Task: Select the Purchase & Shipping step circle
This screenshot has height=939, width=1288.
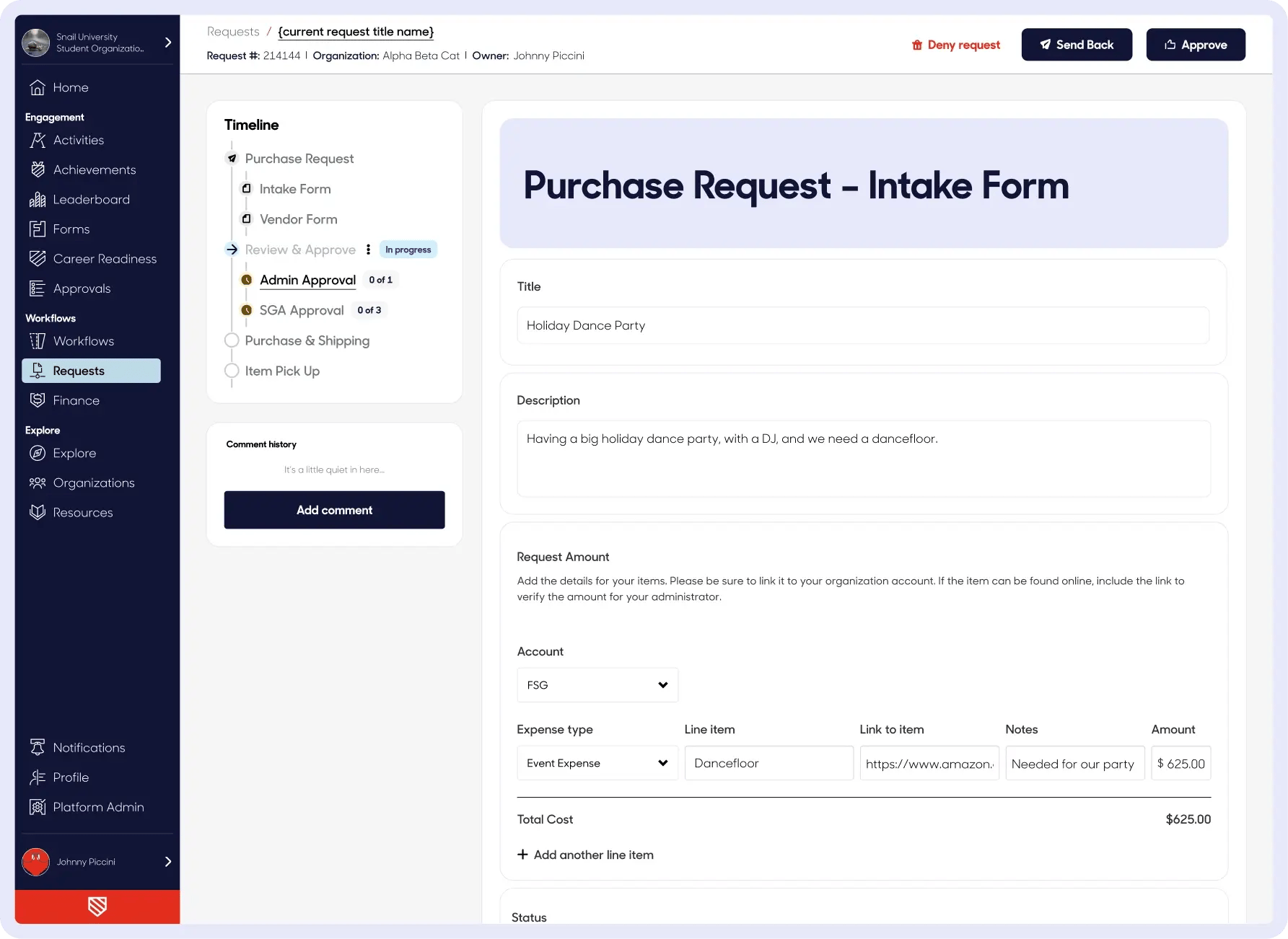Action: (232, 340)
